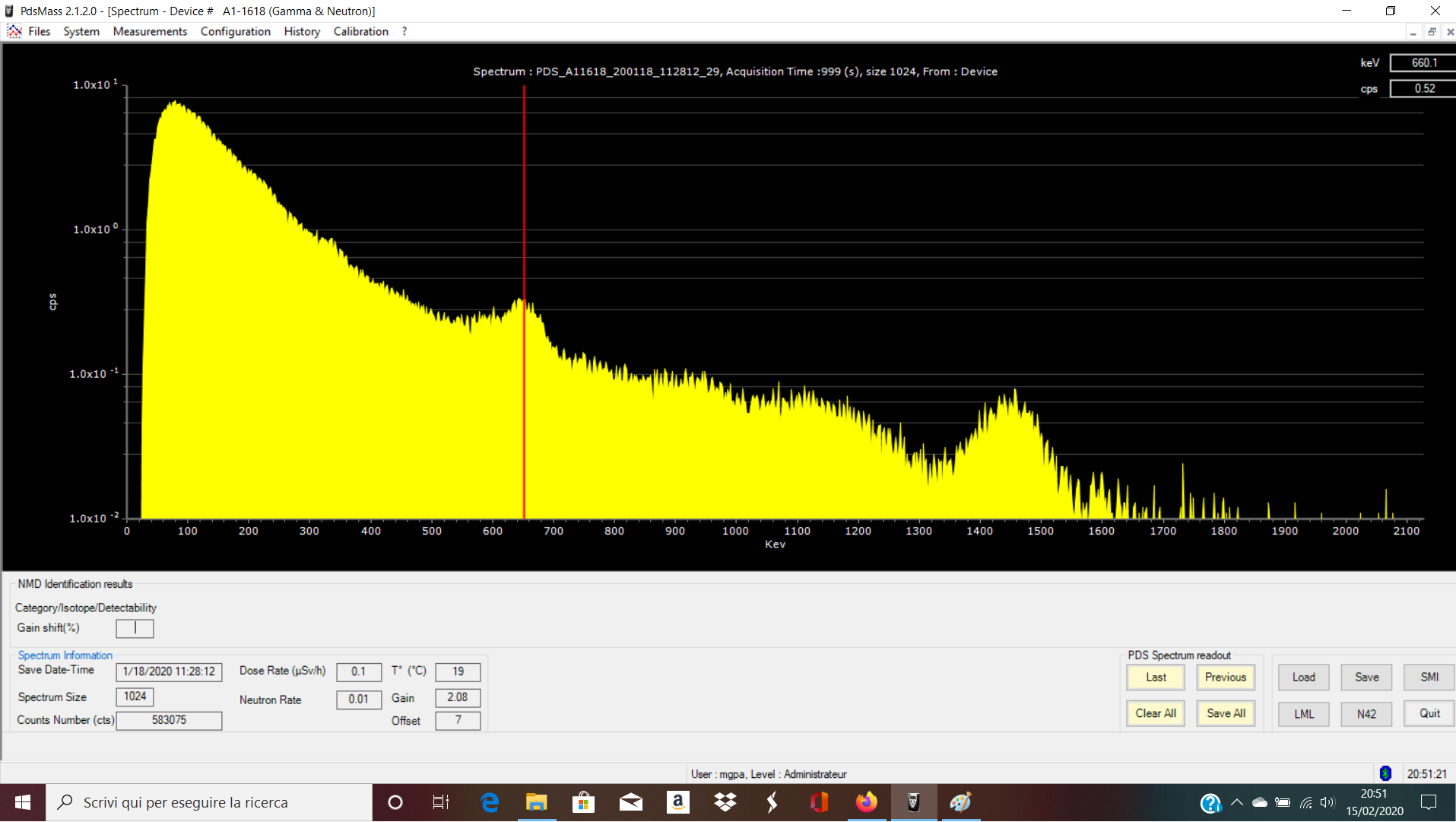The height and width of the screenshot is (822, 1456).
Task: Open the Calibration menu
Action: pyautogui.click(x=360, y=31)
